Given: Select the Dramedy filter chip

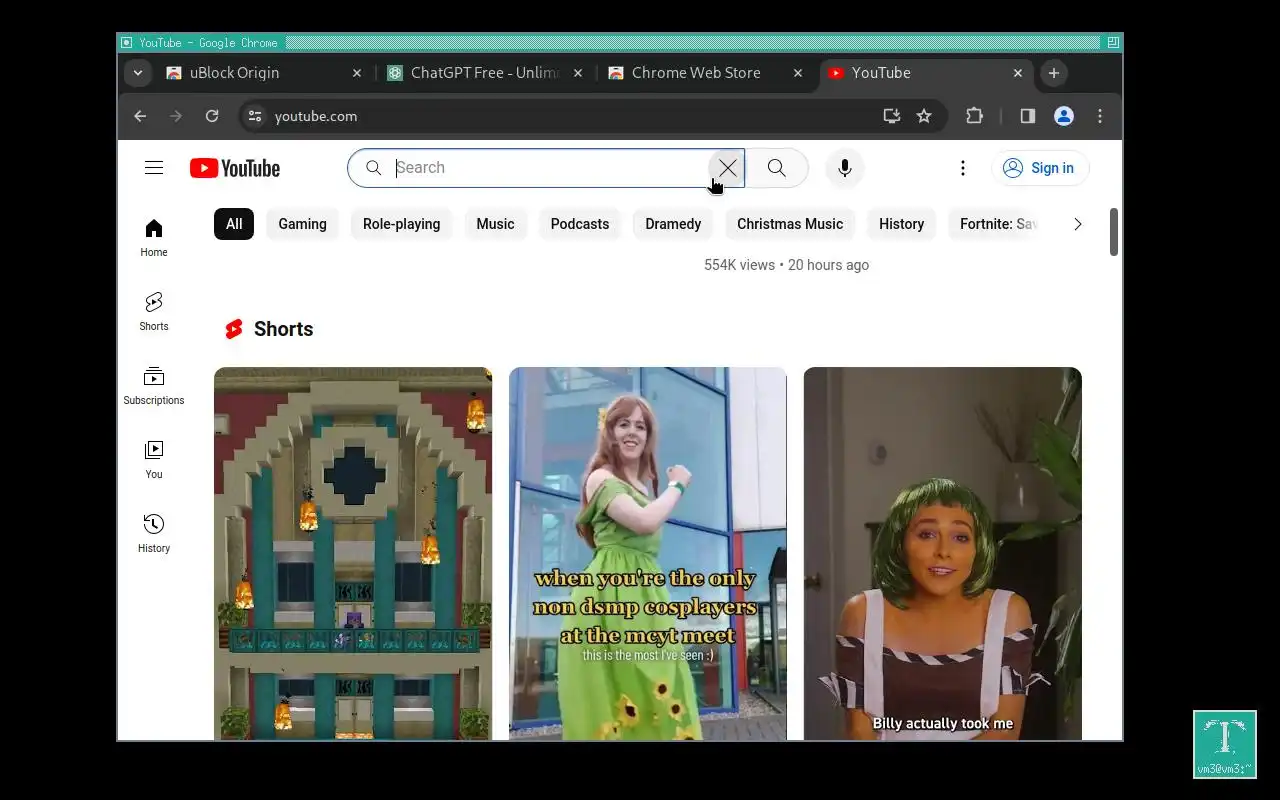Looking at the screenshot, I should (673, 224).
